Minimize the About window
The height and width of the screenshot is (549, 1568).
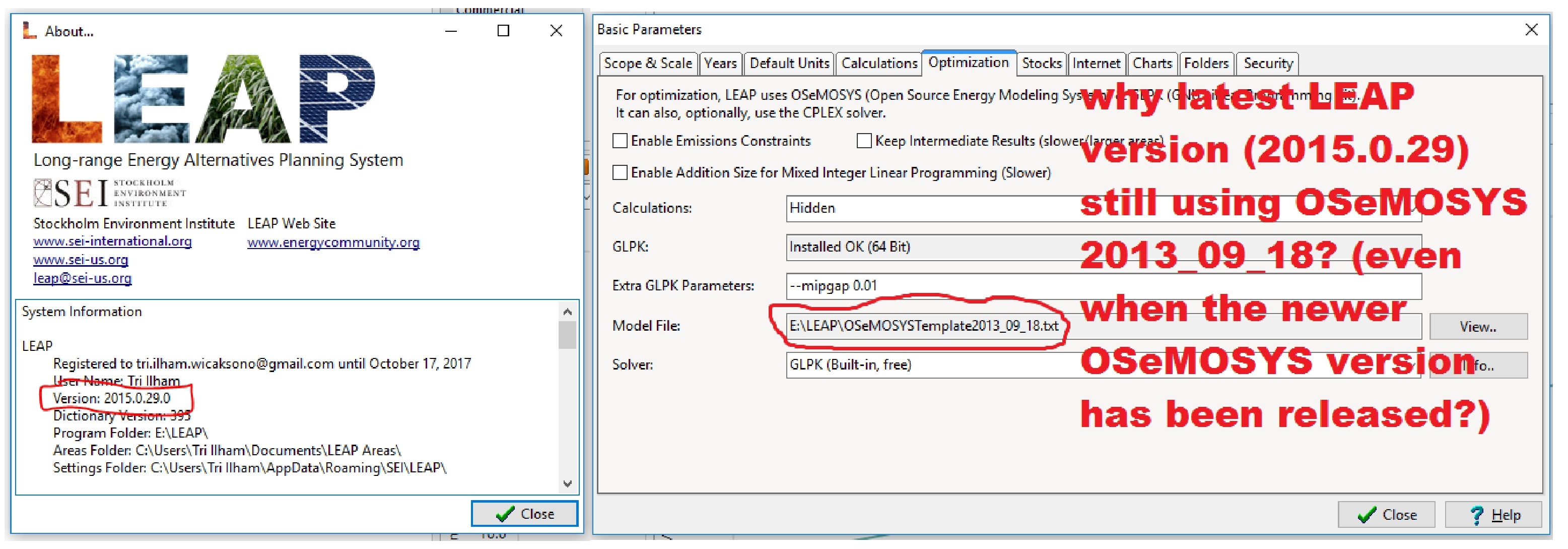point(451,30)
